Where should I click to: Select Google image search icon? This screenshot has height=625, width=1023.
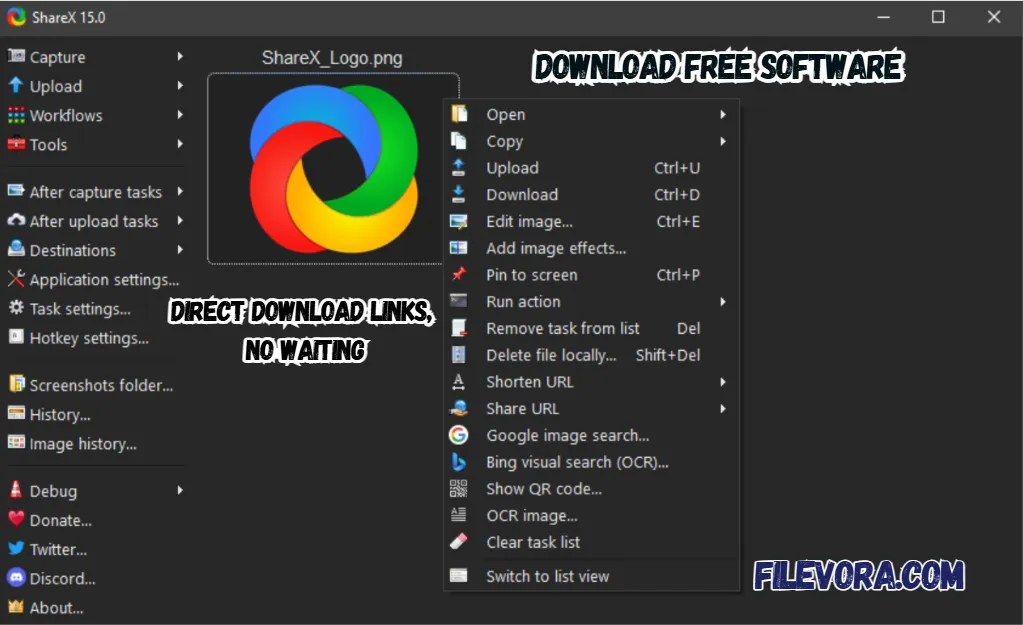(459, 435)
